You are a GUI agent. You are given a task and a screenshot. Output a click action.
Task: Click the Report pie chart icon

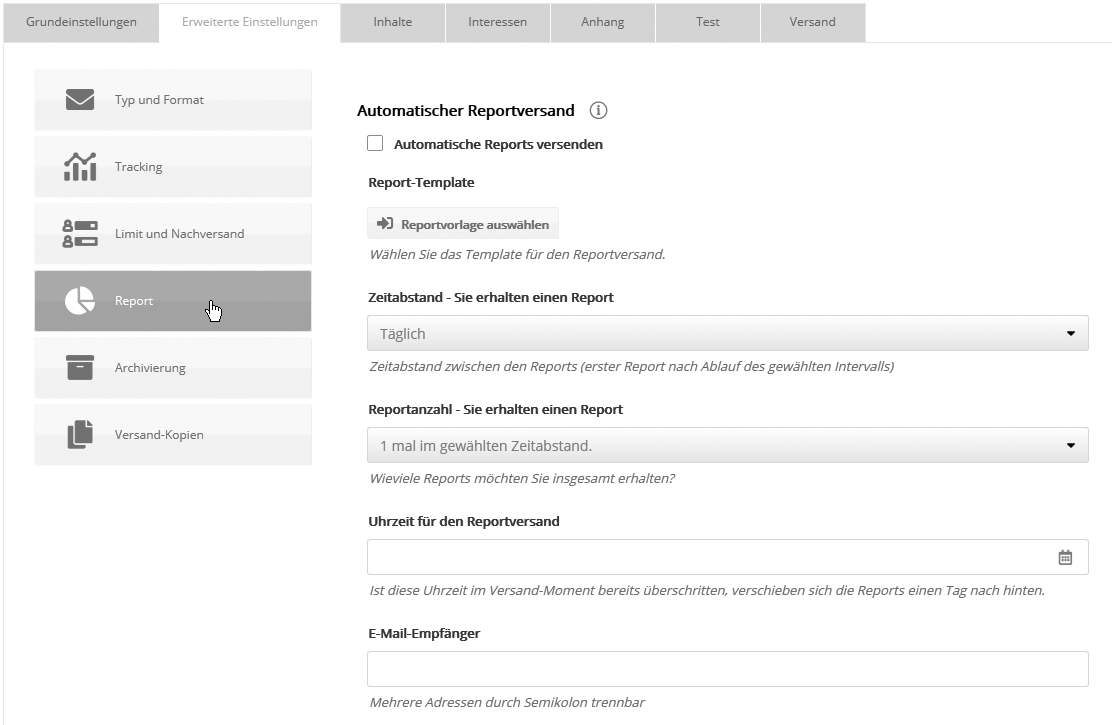pos(80,301)
